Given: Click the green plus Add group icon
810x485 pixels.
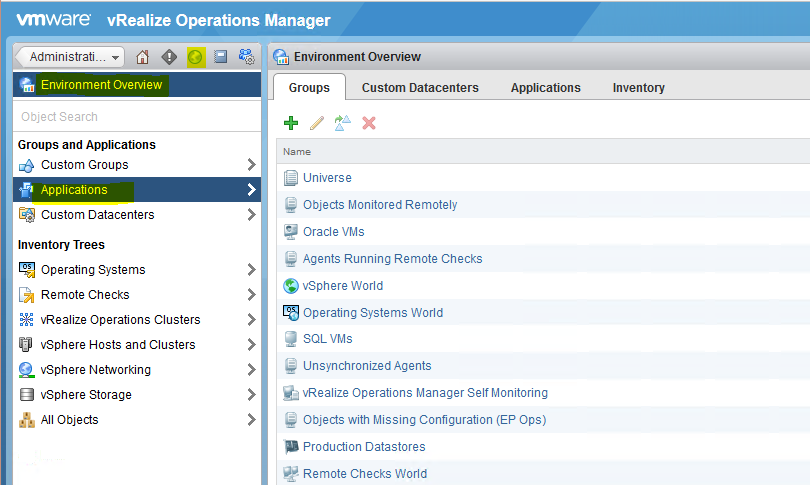Looking at the screenshot, I should tap(291, 123).
